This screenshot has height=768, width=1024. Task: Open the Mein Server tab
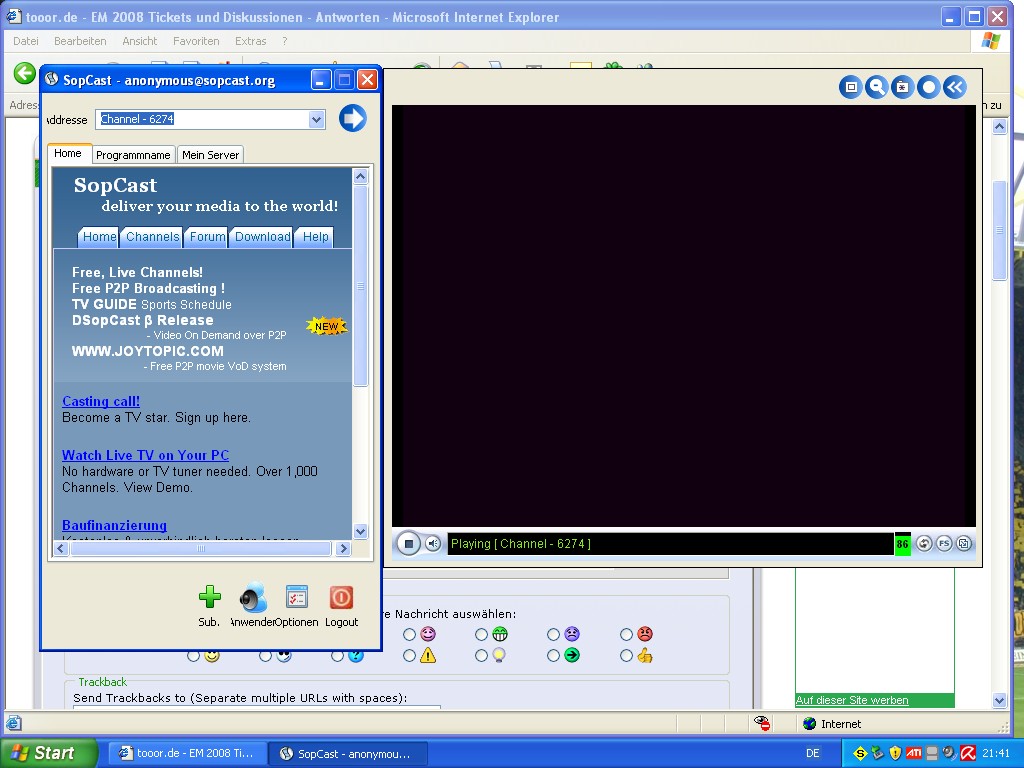pos(210,155)
